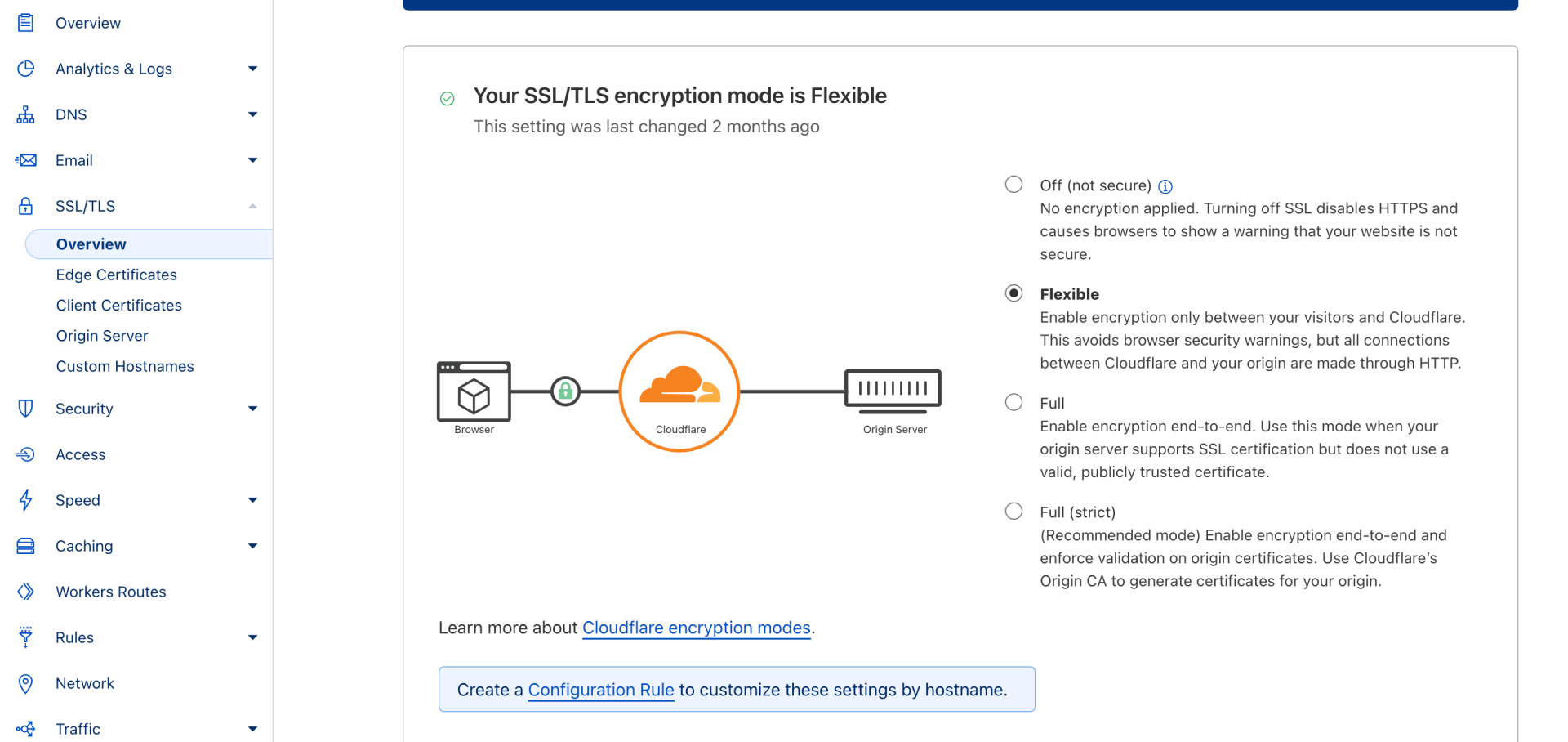Viewport: 1568px width, 742px height.
Task: Click the Network location pin icon
Action: (25, 683)
